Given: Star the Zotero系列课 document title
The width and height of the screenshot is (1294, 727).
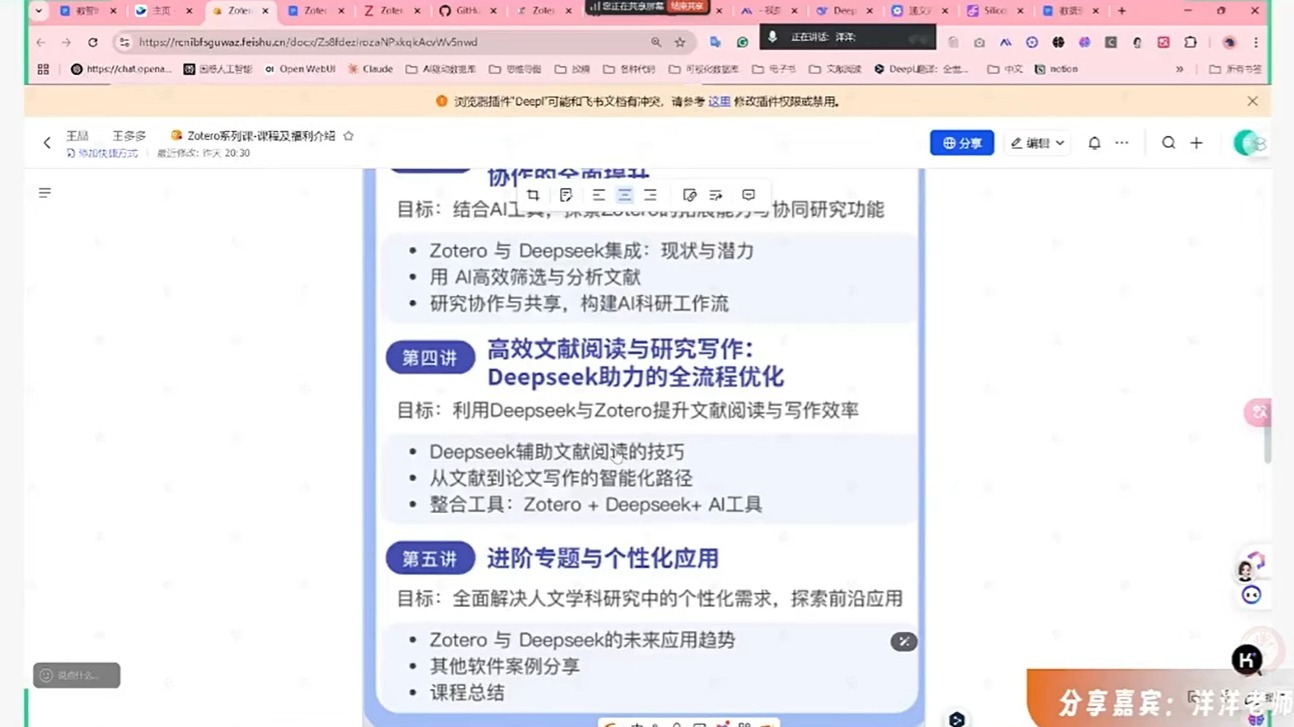Looking at the screenshot, I should [348, 135].
